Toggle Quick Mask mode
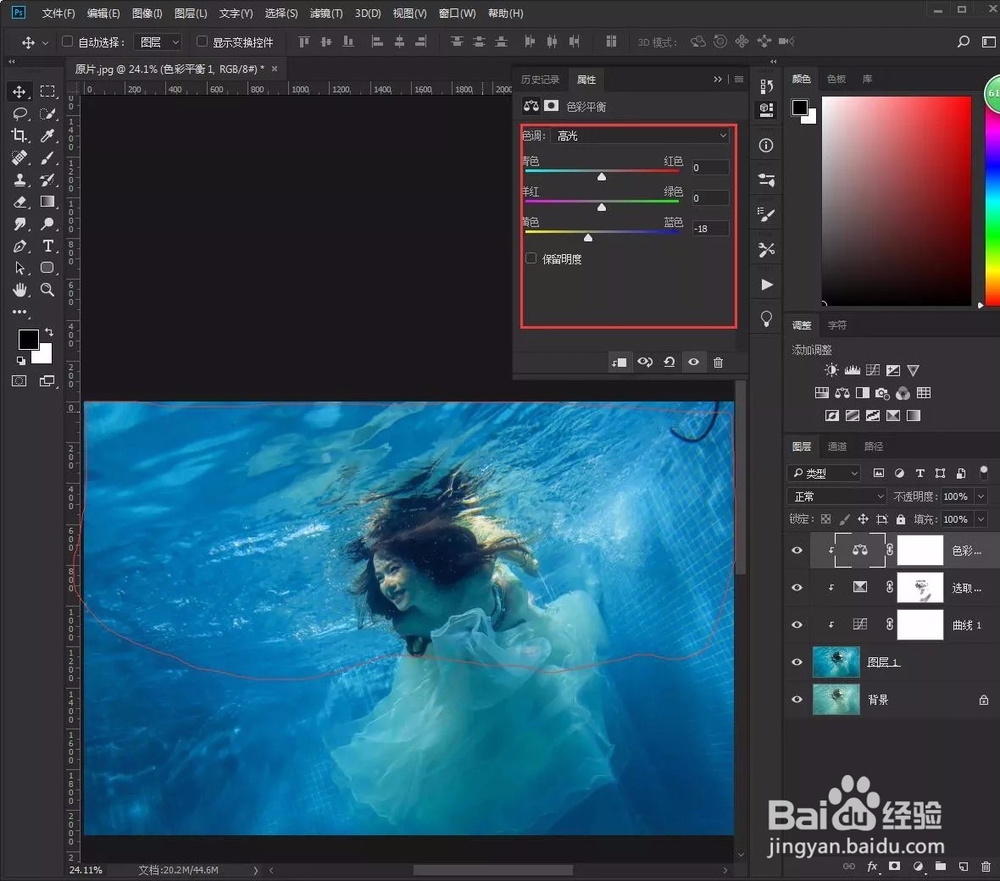1000x881 pixels. coord(19,381)
